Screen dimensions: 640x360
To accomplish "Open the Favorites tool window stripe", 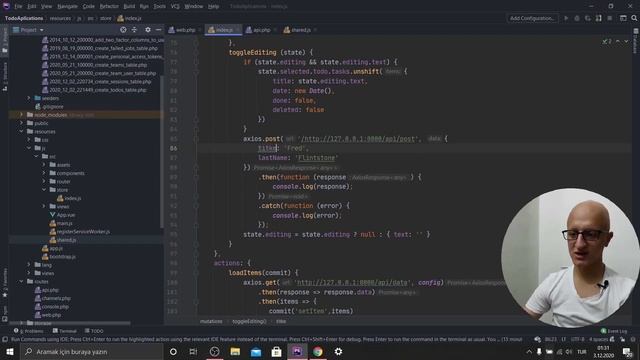I will tap(4, 283).
